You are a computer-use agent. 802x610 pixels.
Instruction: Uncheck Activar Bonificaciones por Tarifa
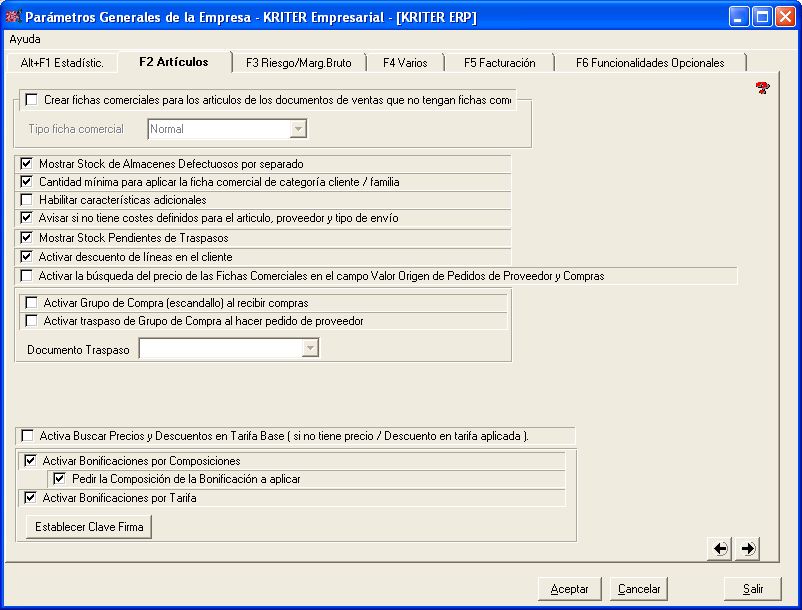point(31,497)
